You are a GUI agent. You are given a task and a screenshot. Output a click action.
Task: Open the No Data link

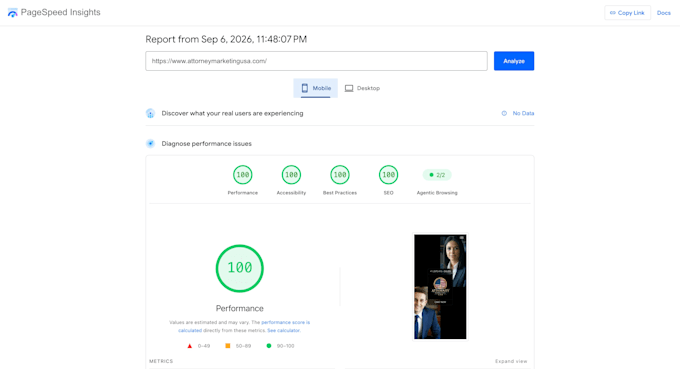point(523,113)
